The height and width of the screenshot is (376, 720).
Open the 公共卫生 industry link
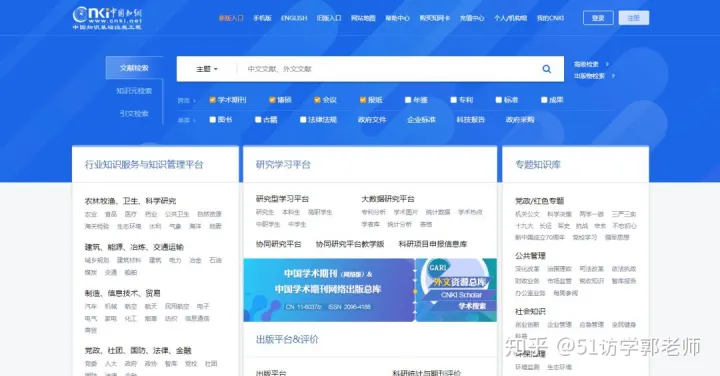tap(177, 214)
